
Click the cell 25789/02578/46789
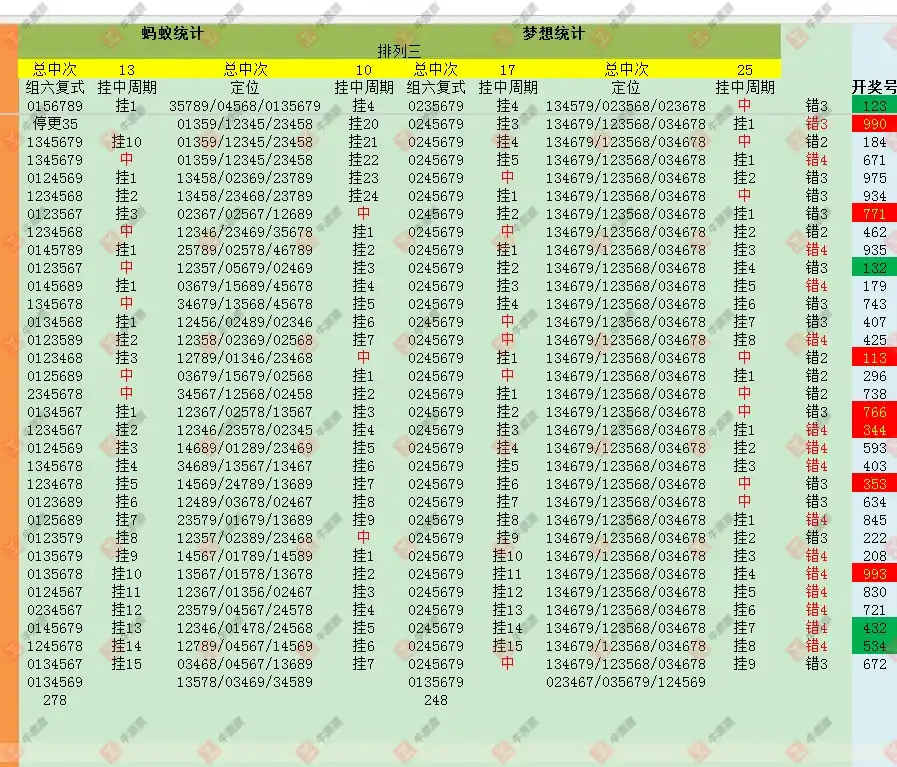(245, 250)
